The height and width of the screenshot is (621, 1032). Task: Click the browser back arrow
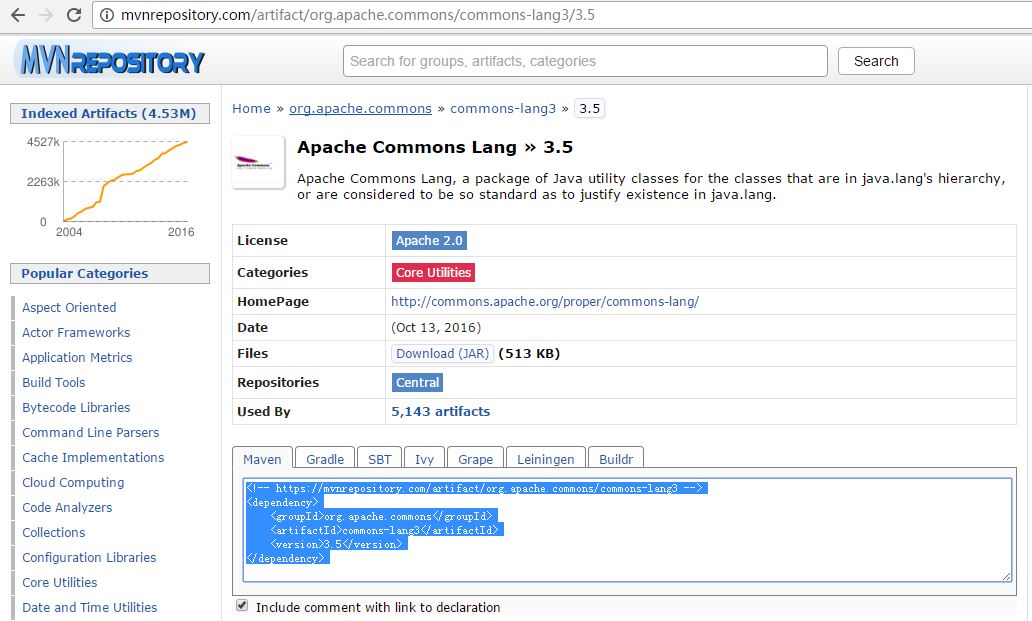pos(18,14)
